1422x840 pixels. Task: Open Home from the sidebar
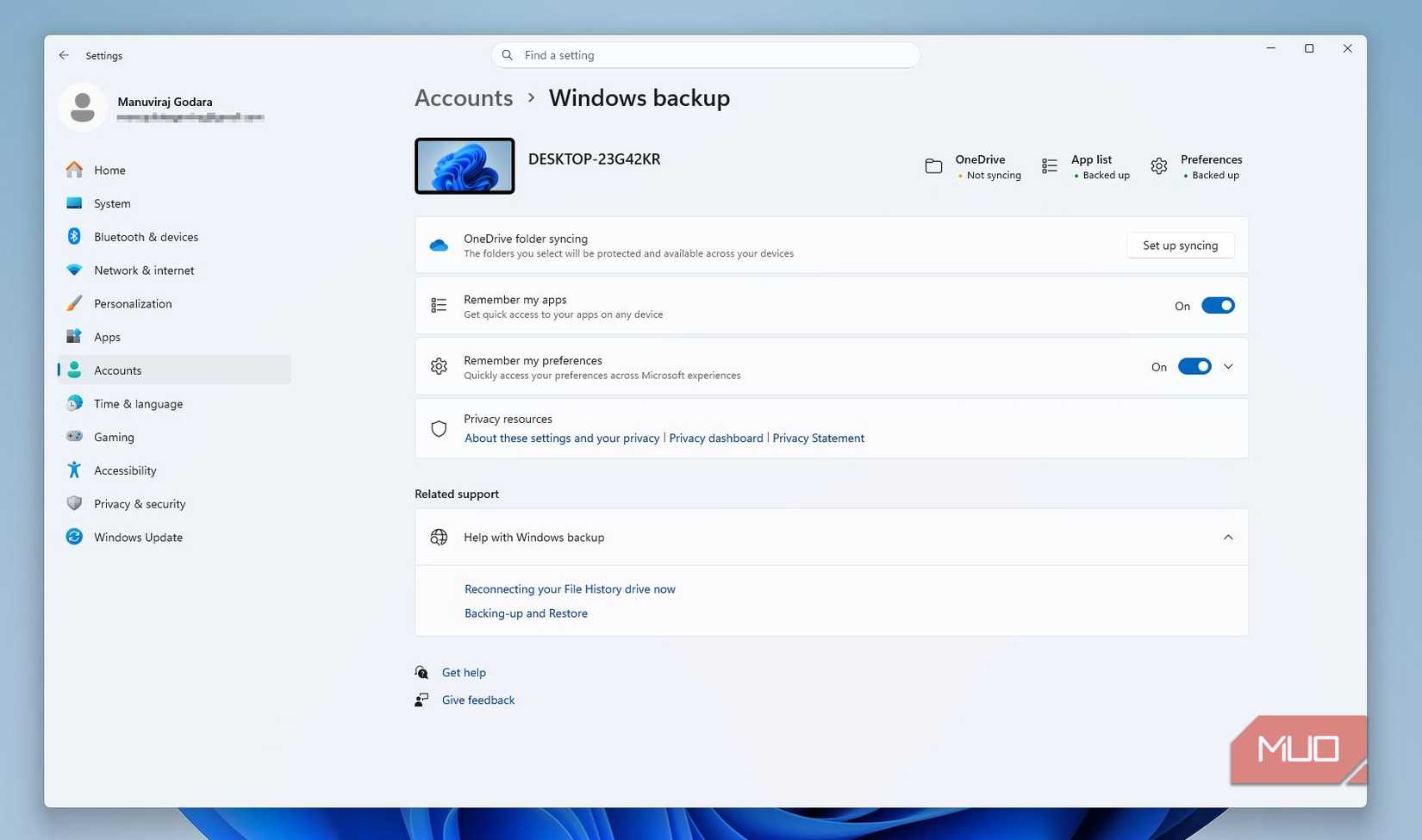[x=174, y=170]
